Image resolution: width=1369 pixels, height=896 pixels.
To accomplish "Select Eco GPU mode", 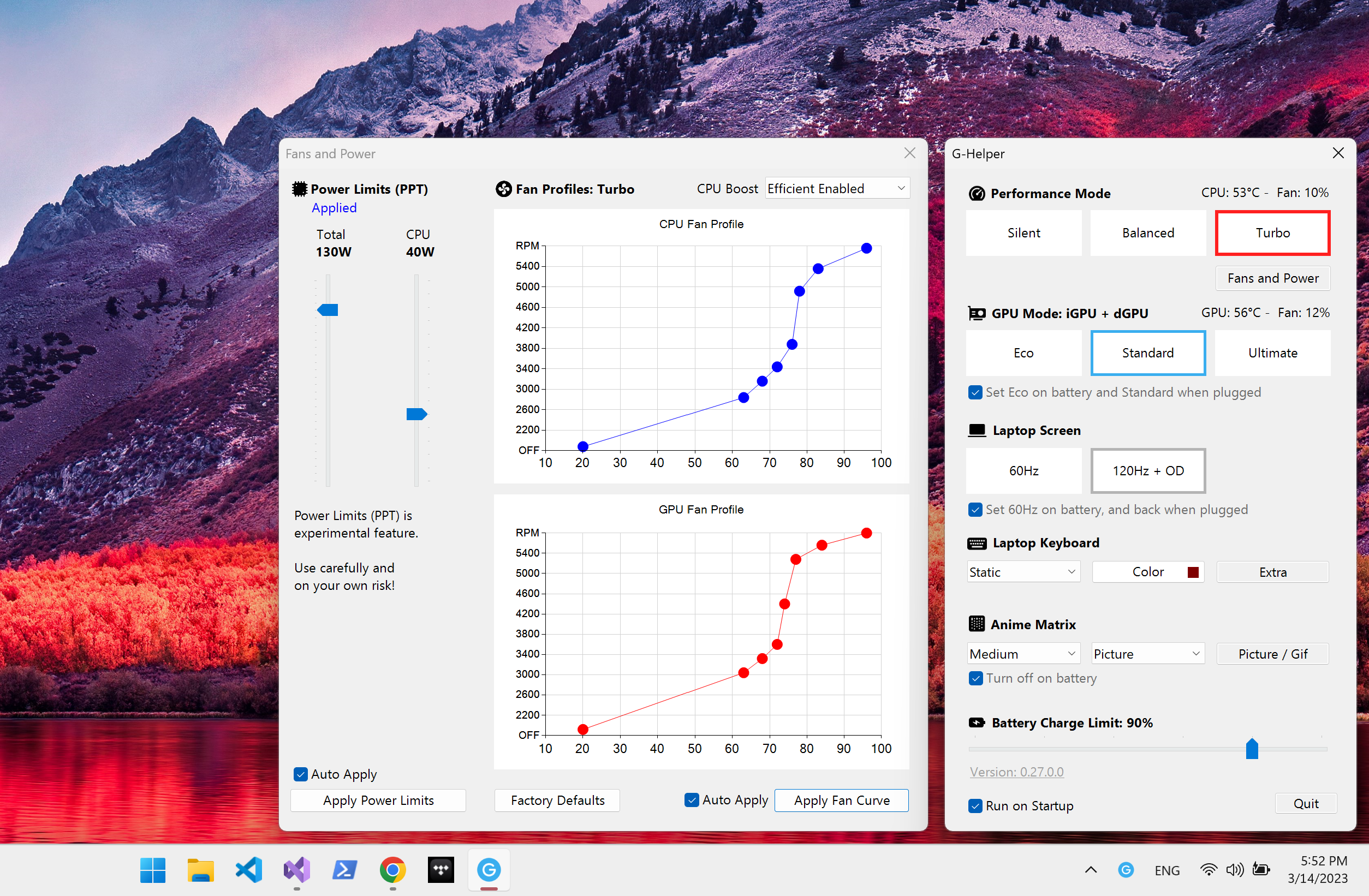I will pos(1023,353).
